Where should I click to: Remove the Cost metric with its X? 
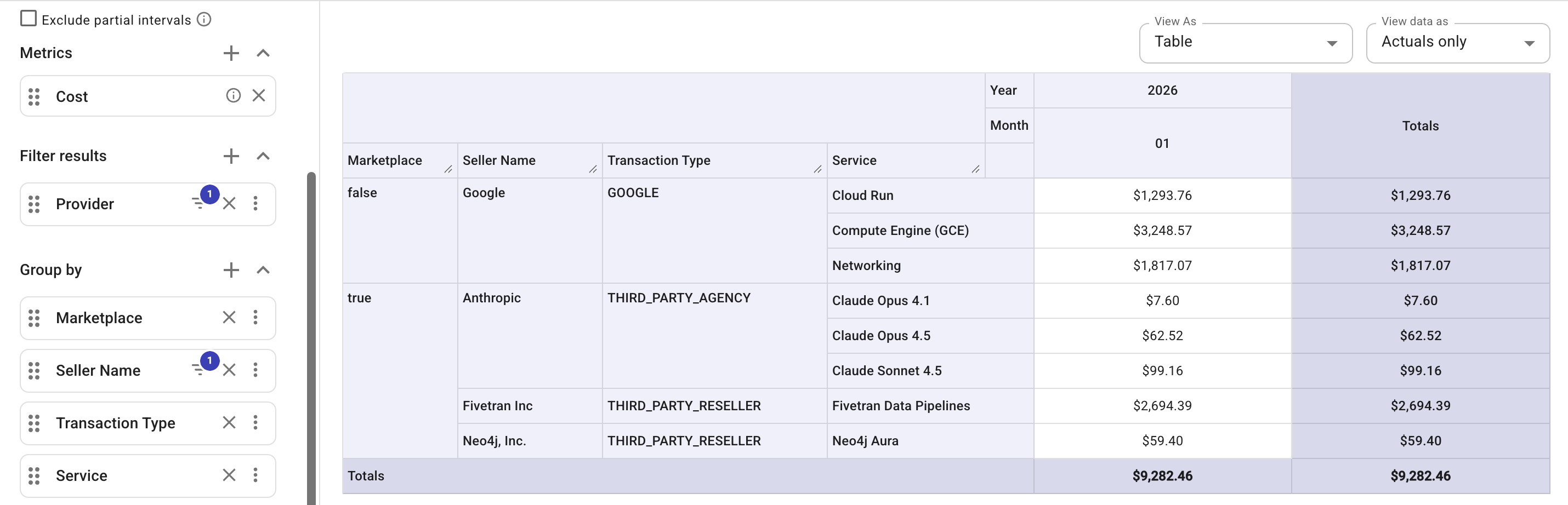point(259,95)
